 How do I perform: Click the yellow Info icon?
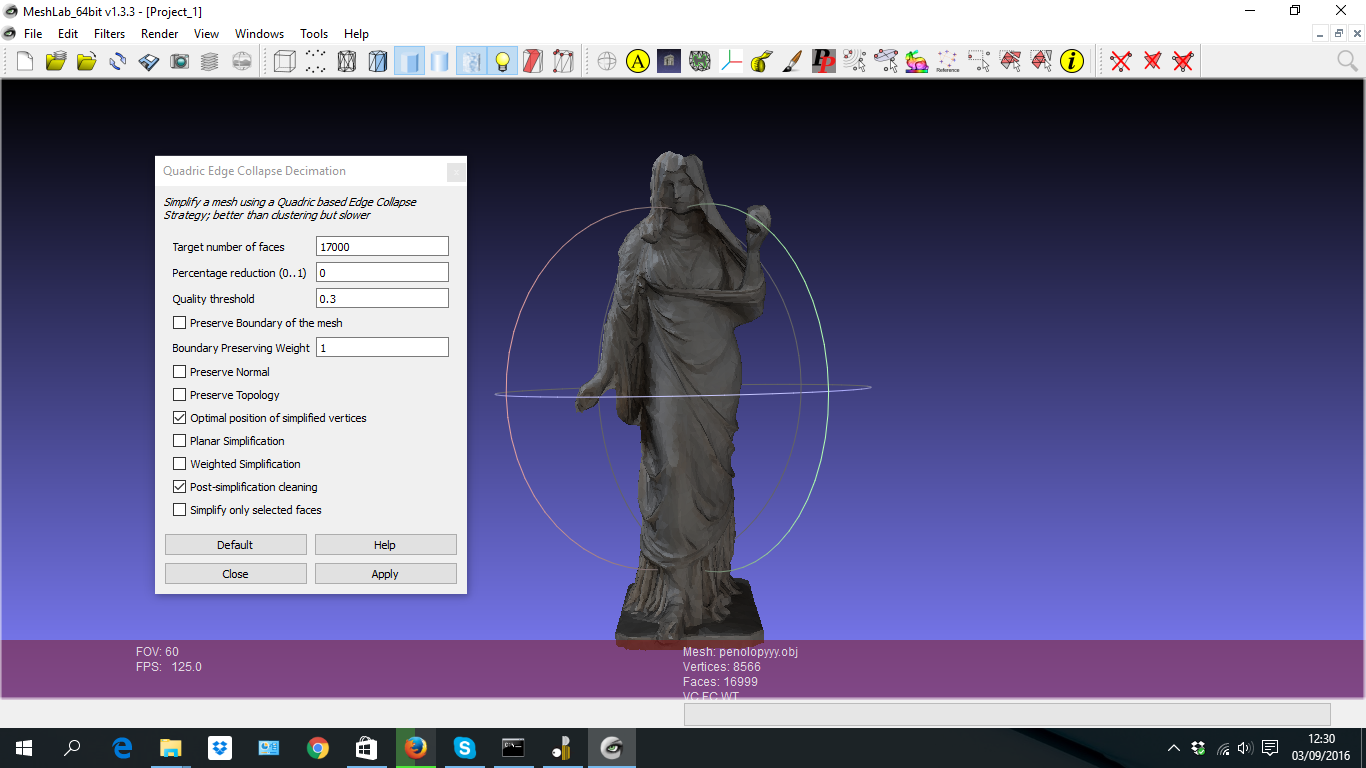pos(1072,62)
